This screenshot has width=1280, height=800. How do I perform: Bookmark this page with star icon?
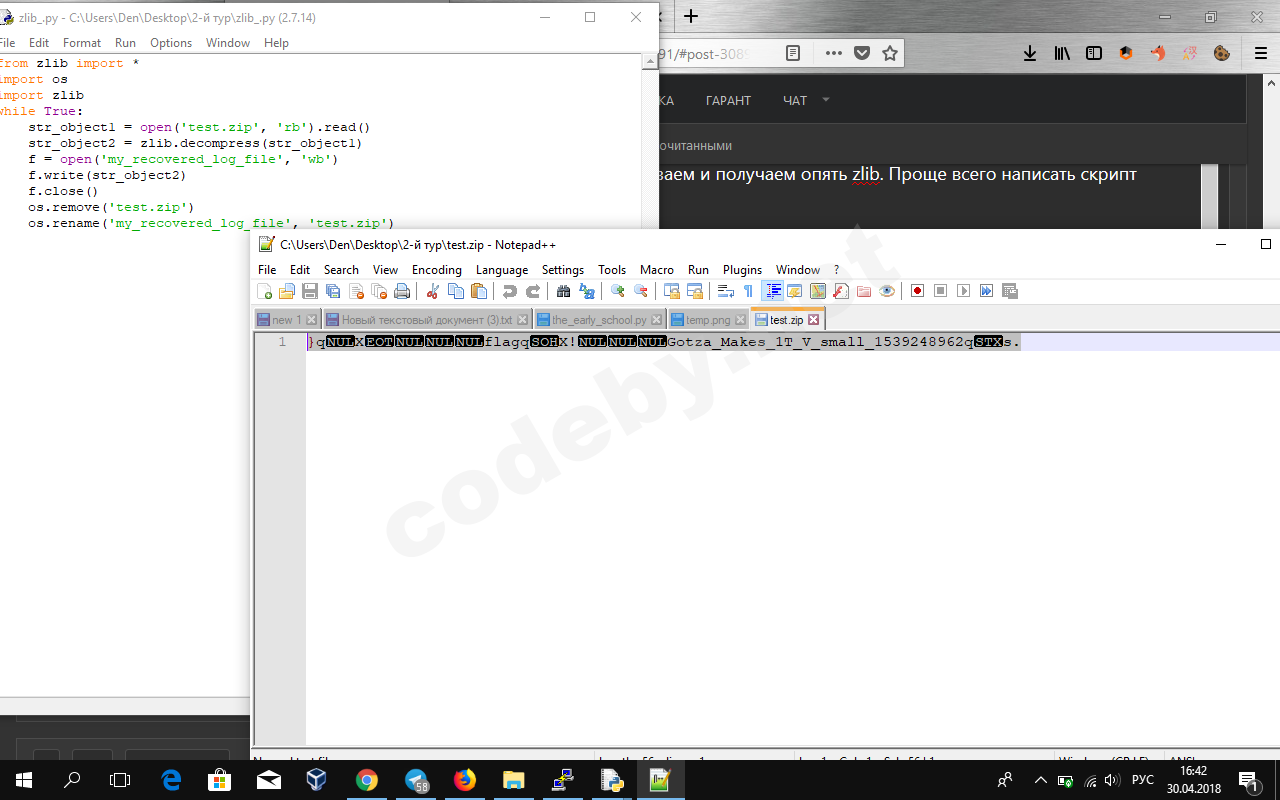[890, 53]
